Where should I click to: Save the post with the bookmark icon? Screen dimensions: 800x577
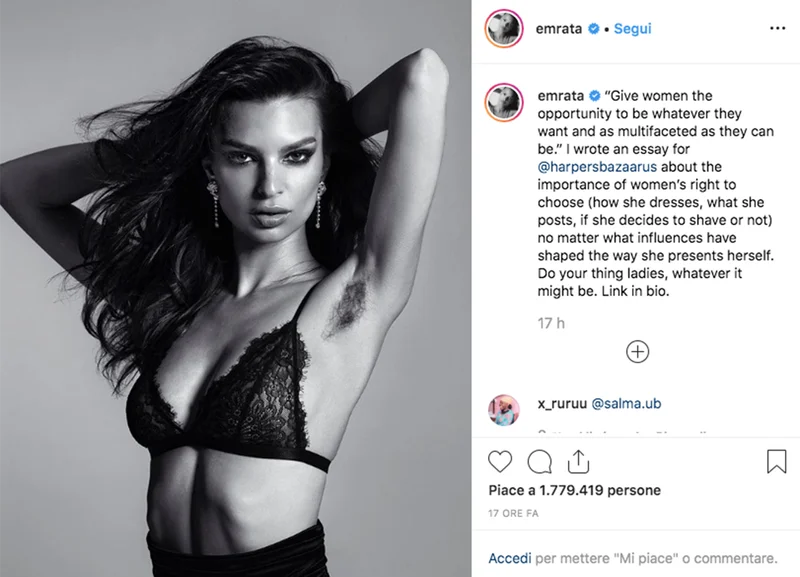pos(777,461)
